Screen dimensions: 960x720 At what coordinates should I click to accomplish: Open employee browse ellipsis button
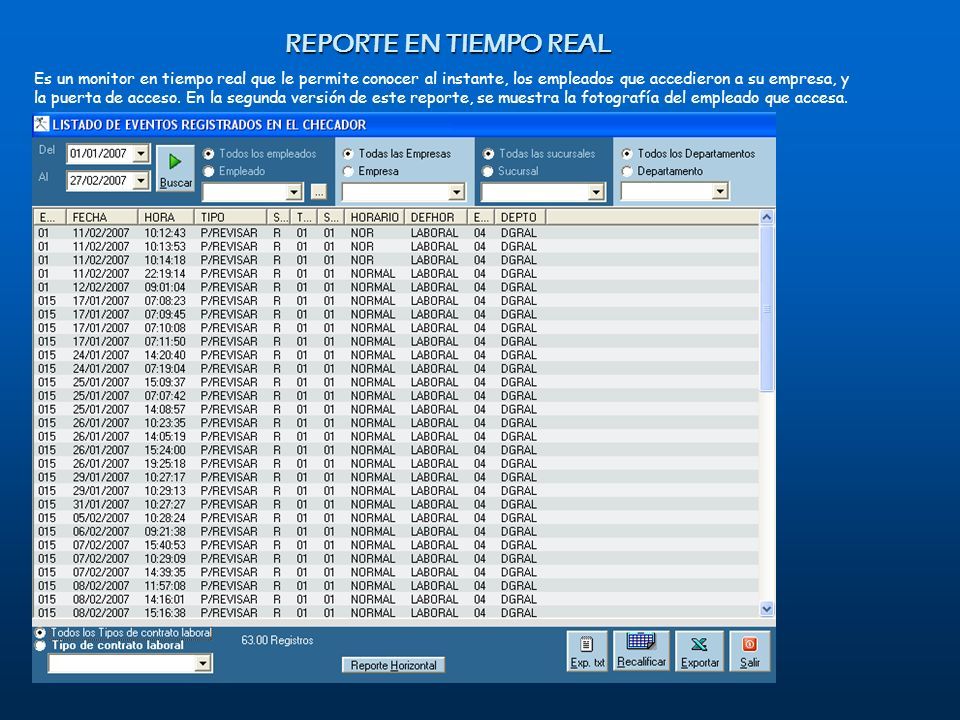tap(318, 192)
